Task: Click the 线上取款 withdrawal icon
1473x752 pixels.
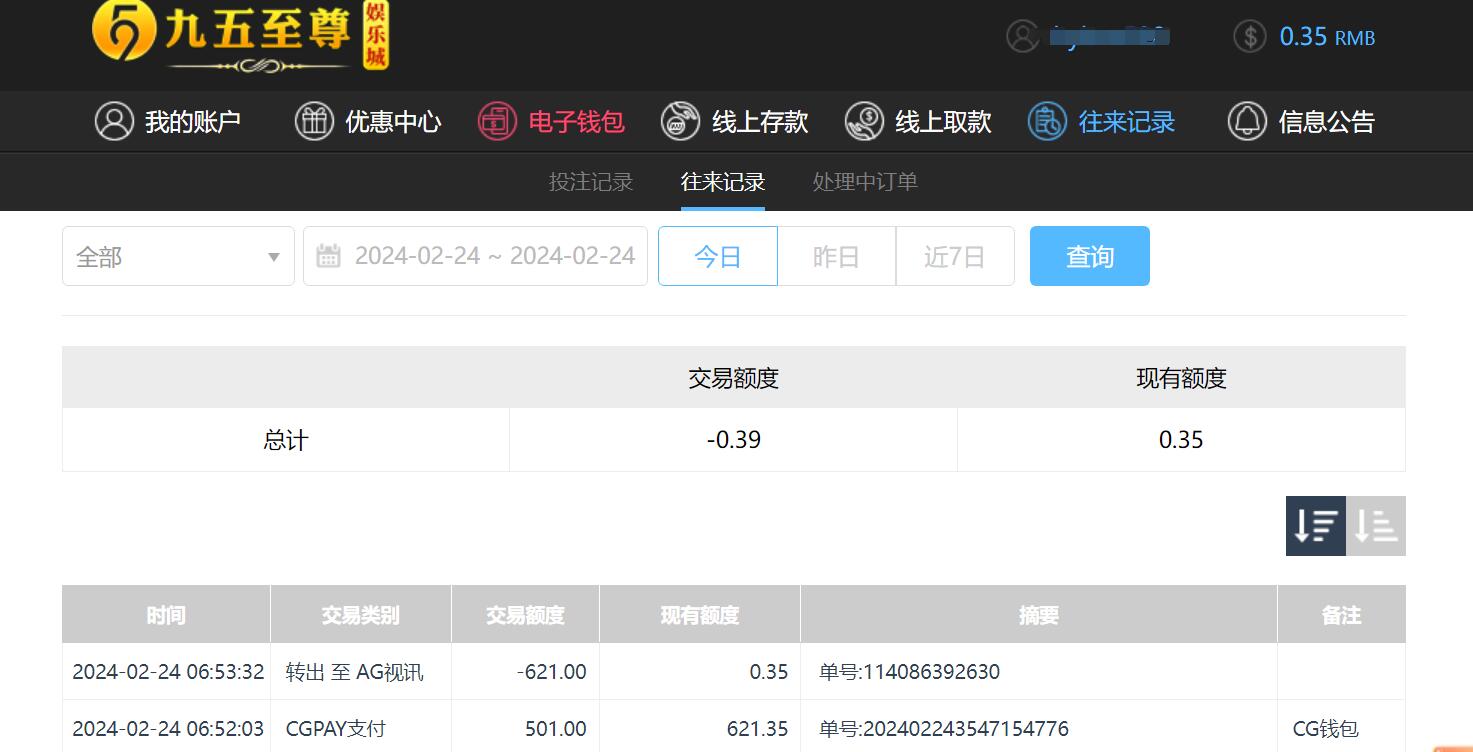Action: point(864,122)
